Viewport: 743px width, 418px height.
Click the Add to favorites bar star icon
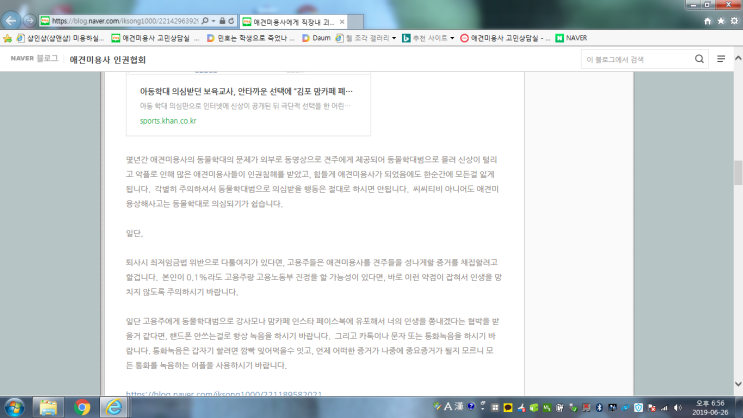click(7, 38)
